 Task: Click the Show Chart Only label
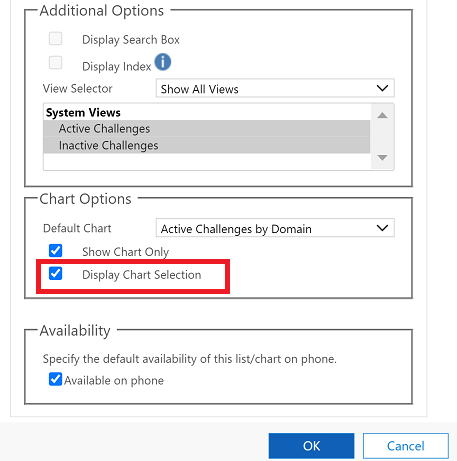pyautogui.click(x=126, y=252)
